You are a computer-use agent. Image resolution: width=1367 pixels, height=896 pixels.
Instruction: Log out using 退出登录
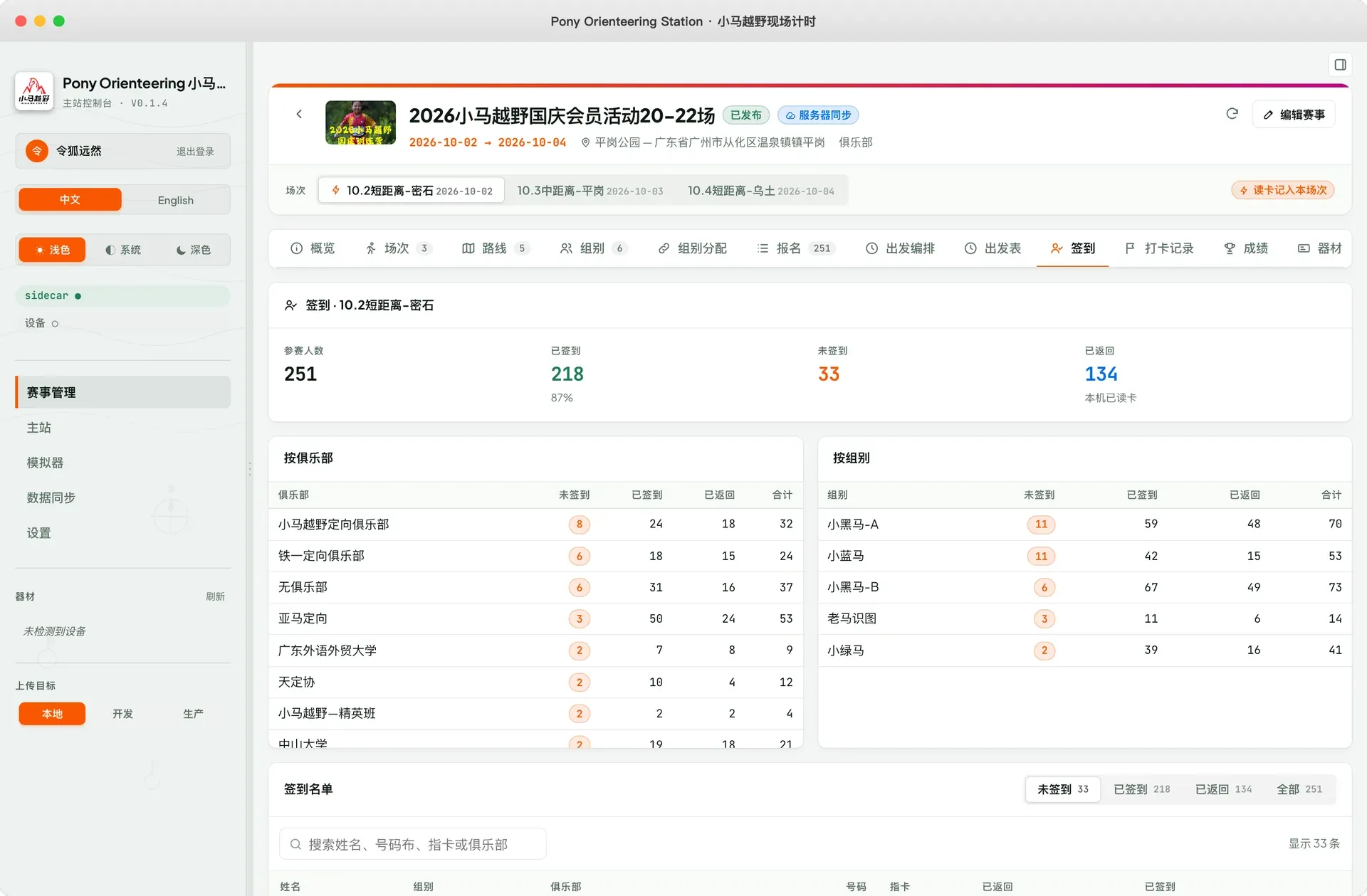pos(195,152)
